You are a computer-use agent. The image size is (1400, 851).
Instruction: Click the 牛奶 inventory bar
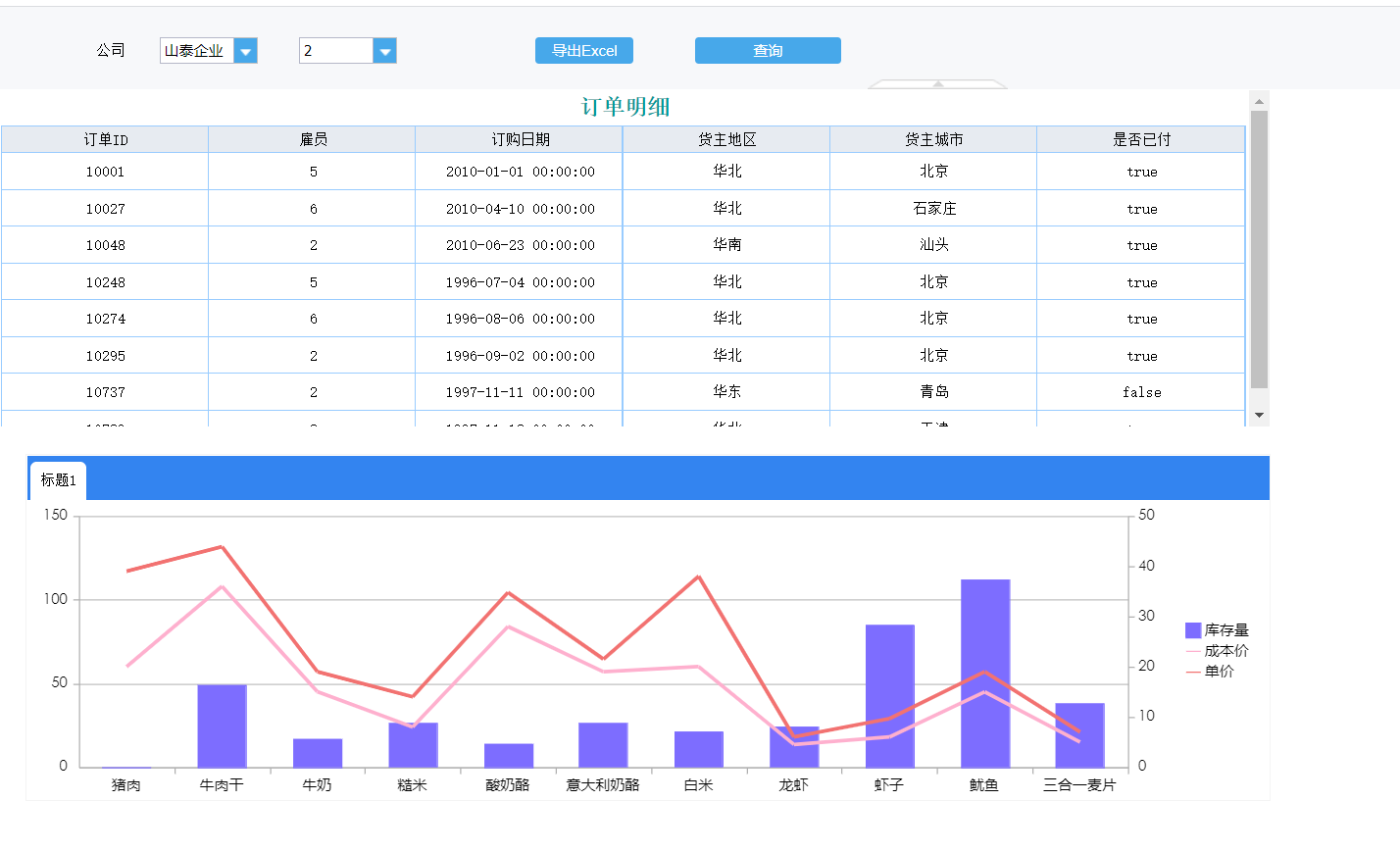tap(318, 753)
